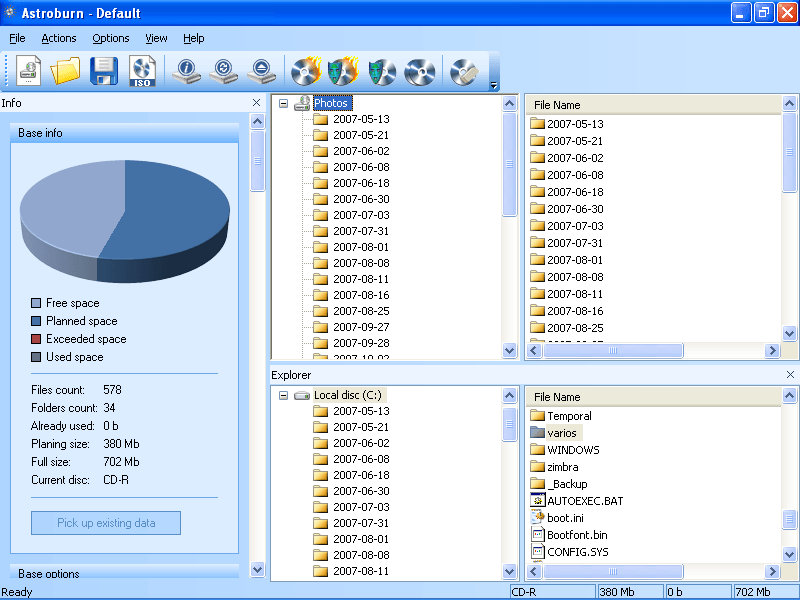Click the disc-to-disc copy toolbar icon

[420, 71]
